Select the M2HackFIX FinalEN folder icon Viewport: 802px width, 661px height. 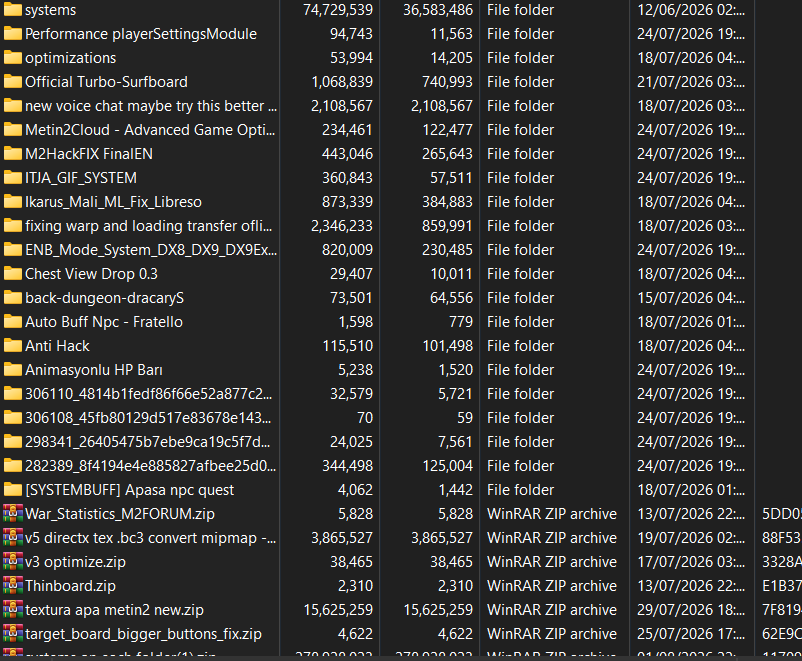(12, 154)
